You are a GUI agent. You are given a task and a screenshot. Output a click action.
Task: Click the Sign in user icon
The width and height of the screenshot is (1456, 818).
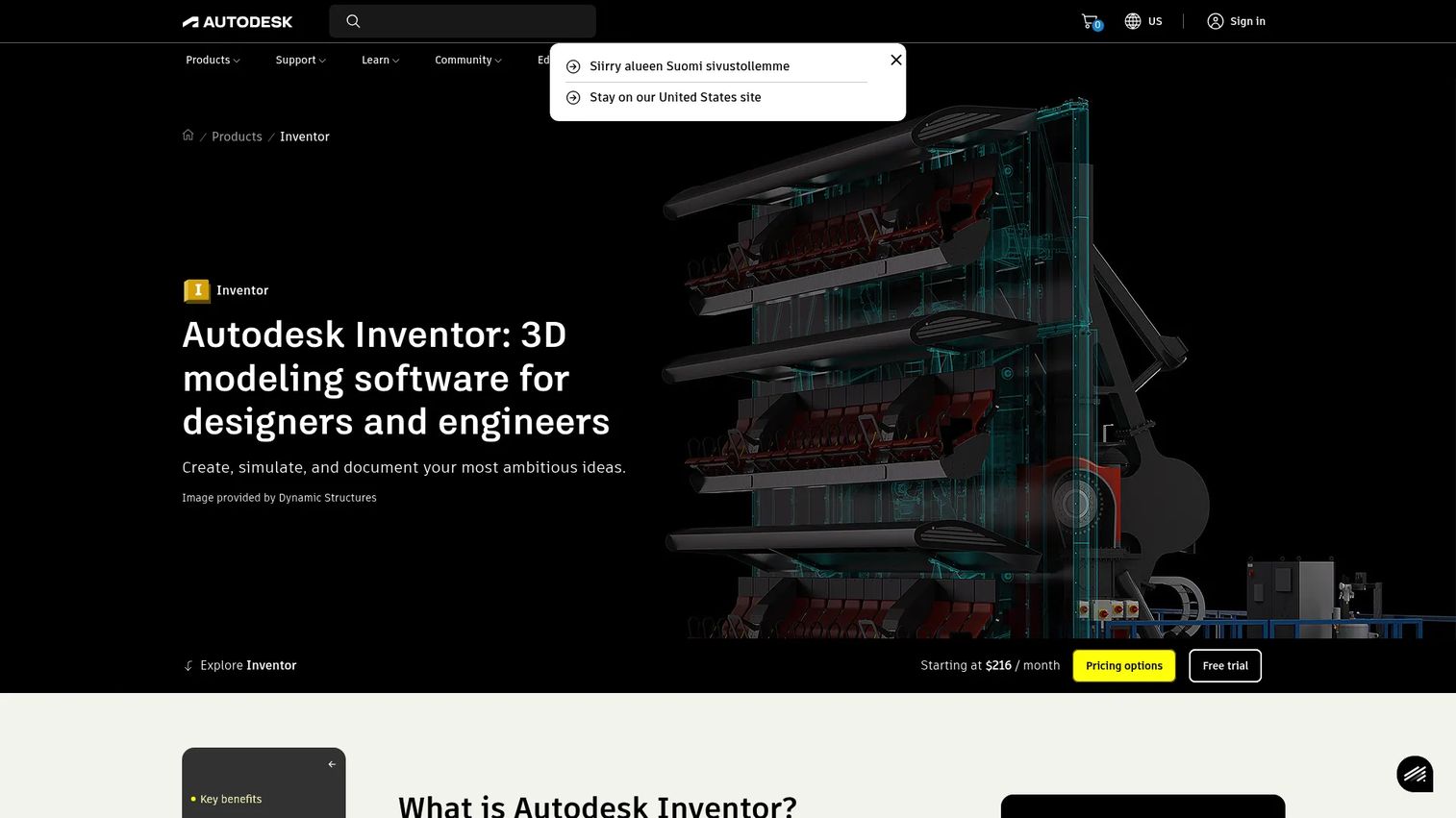click(1216, 21)
